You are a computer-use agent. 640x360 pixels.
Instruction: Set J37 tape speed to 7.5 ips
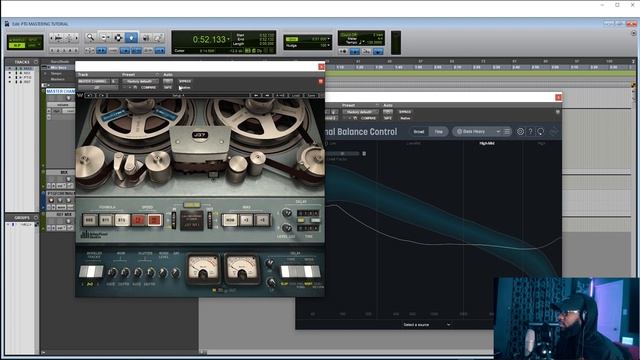(138, 220)
